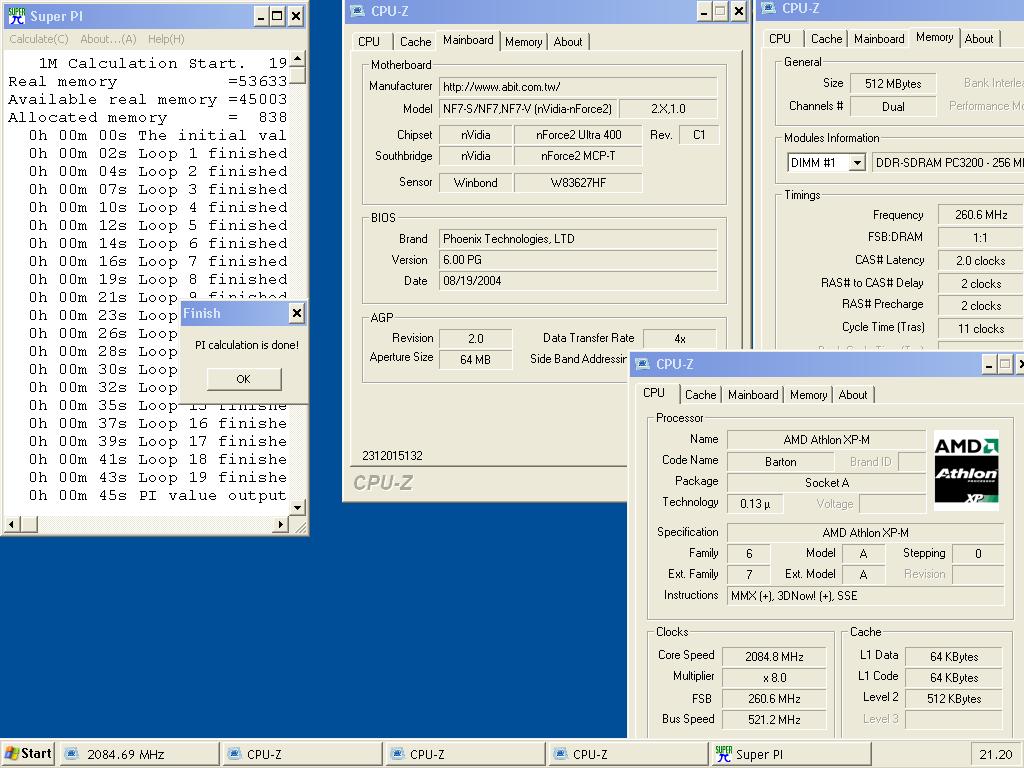1024x768 pixels.
Task: Close the Finish dialog with X
Action: pyautogui.click(x=296, y=313)
